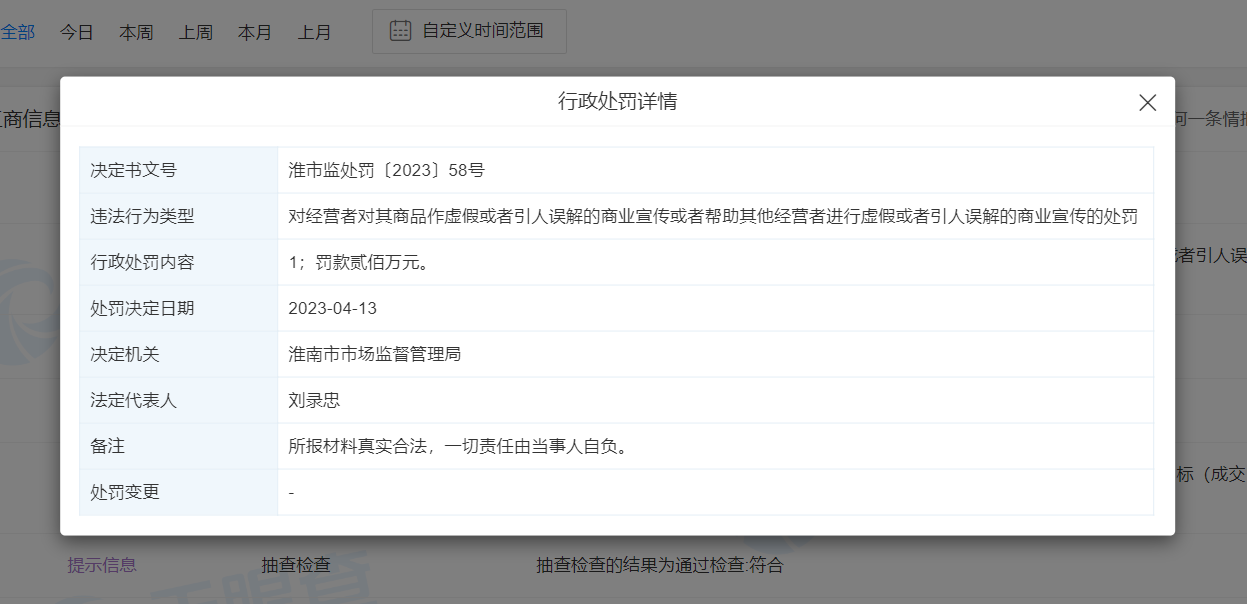The width and height of the screenshot is (1247, 604).
Task: Click the 行政处罚内容 label
Action: 142,262
